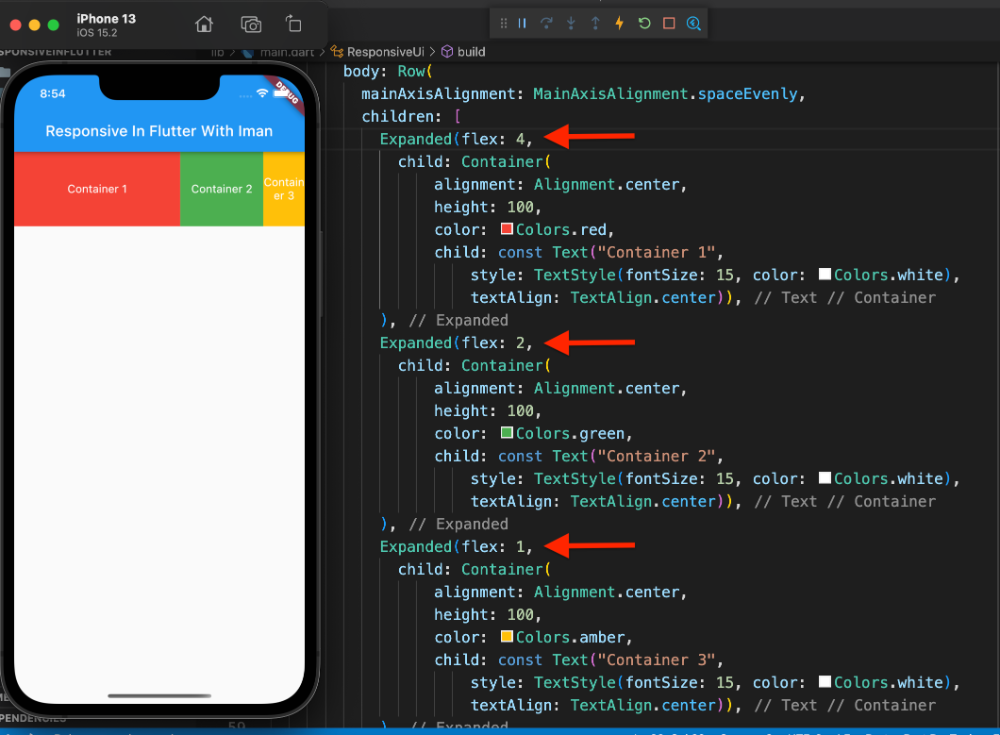This screenshot has height=735, width=1000.
Task: Tap the amber Container 3 box
Action: pyautogui.click(x=284, y=189)
